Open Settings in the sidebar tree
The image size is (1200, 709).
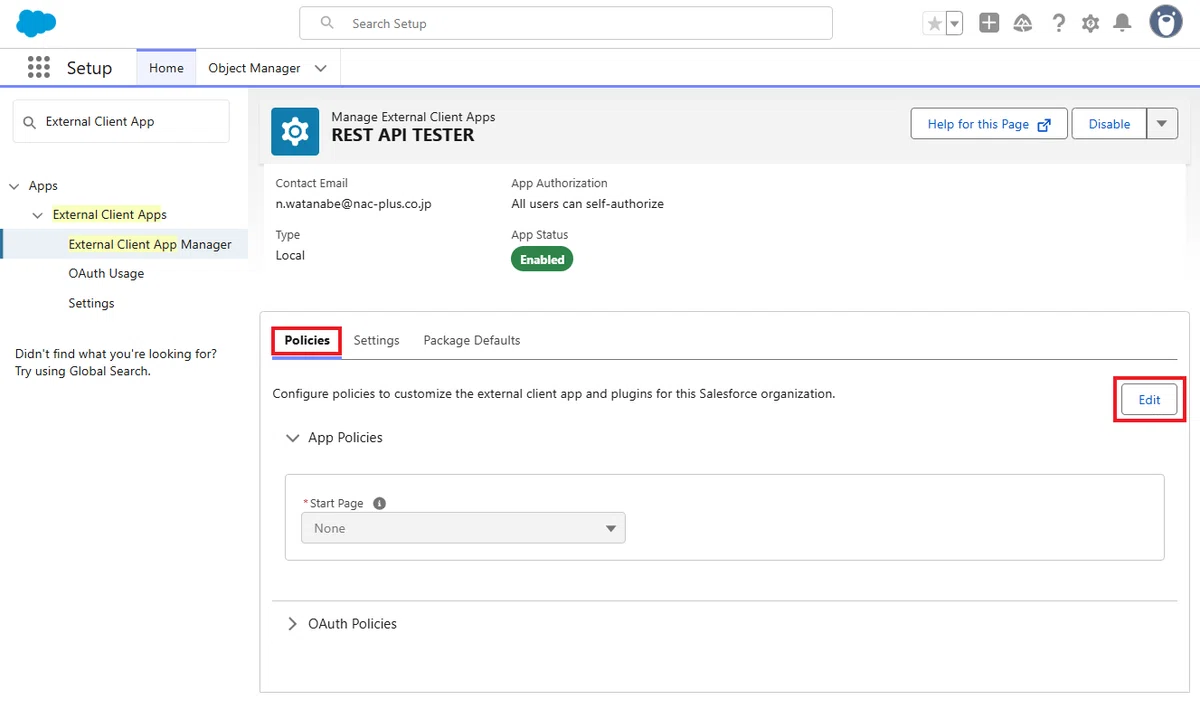click(91, 303)
